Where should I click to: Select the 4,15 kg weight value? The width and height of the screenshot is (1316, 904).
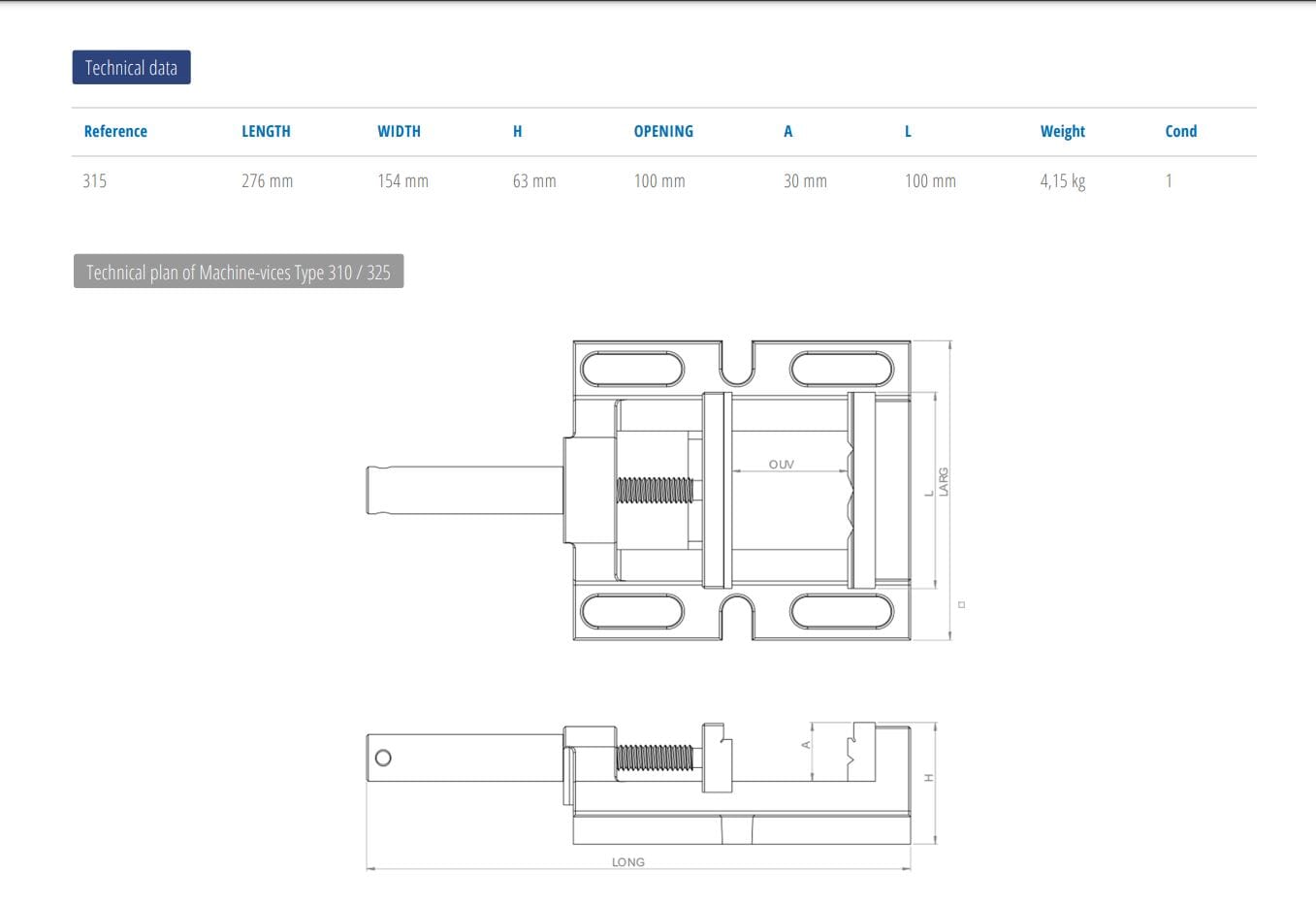[1062, 181]
